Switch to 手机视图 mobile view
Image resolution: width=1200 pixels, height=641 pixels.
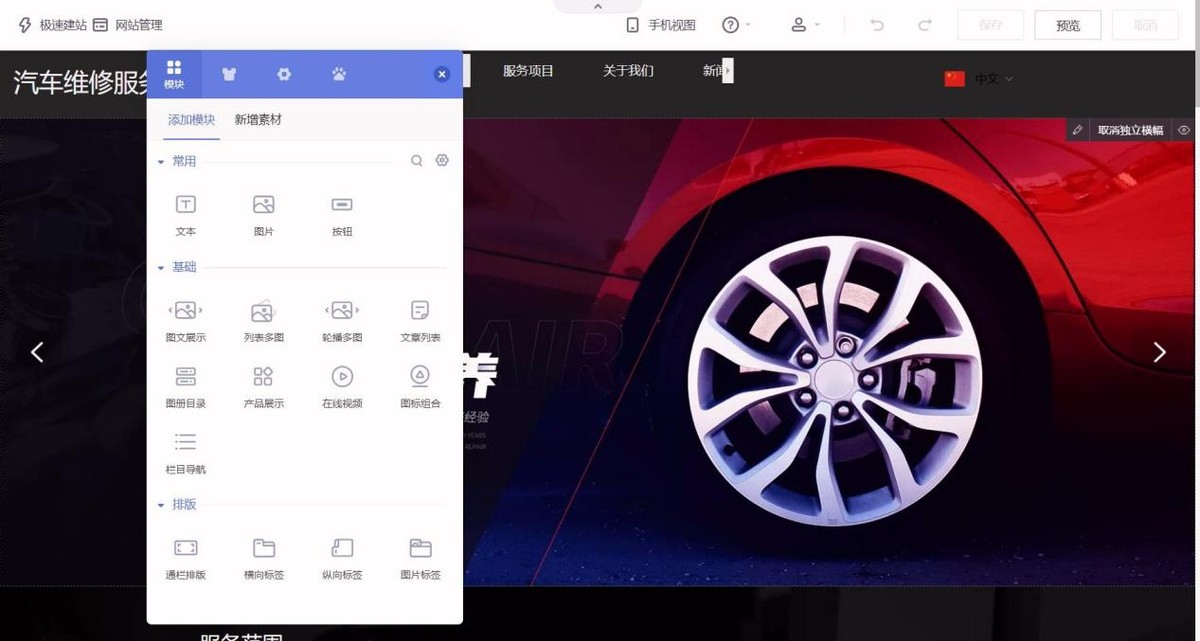pyautogui.click(x=661, y=24)
